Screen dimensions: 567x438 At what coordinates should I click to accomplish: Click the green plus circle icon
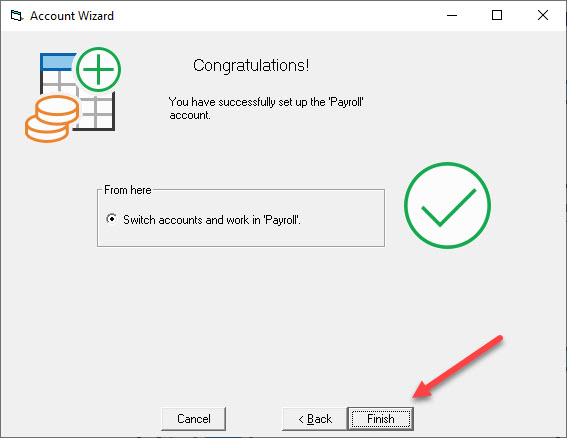click(98, 69)
